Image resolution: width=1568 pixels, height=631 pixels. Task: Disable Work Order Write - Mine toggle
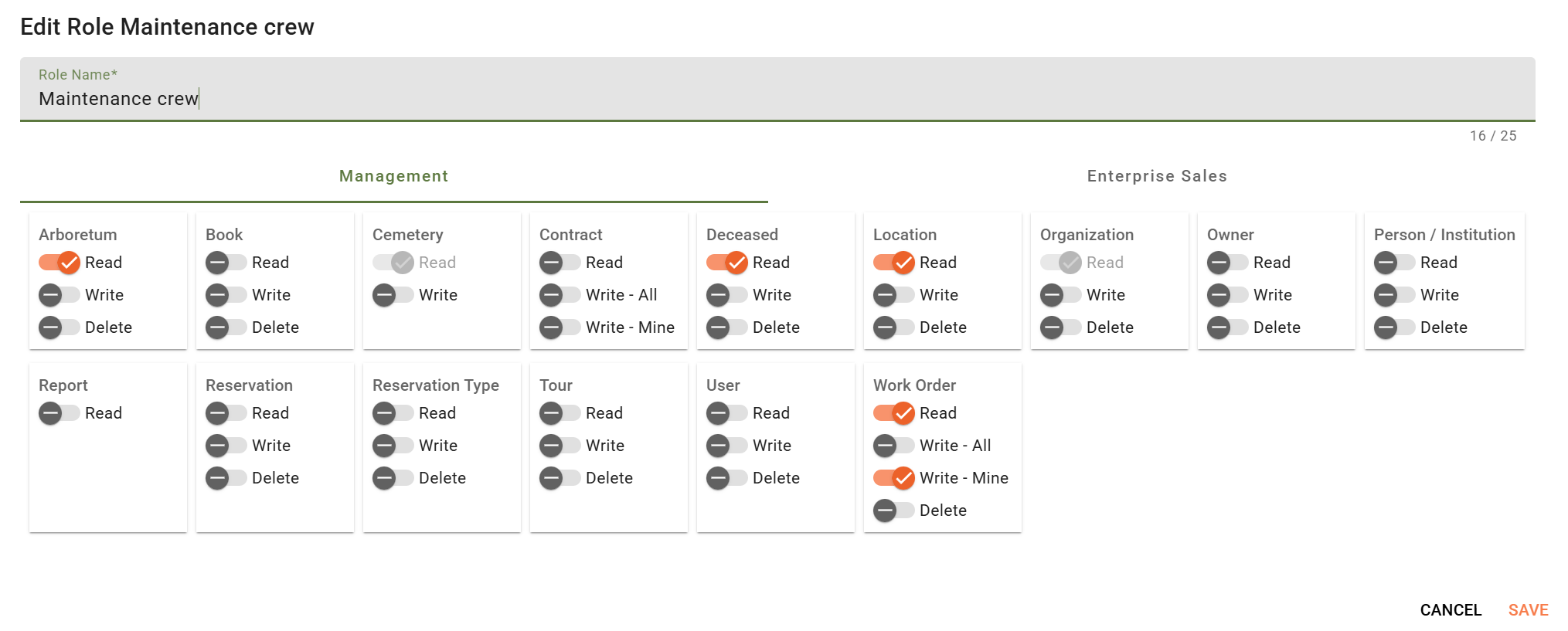point(894,478)
